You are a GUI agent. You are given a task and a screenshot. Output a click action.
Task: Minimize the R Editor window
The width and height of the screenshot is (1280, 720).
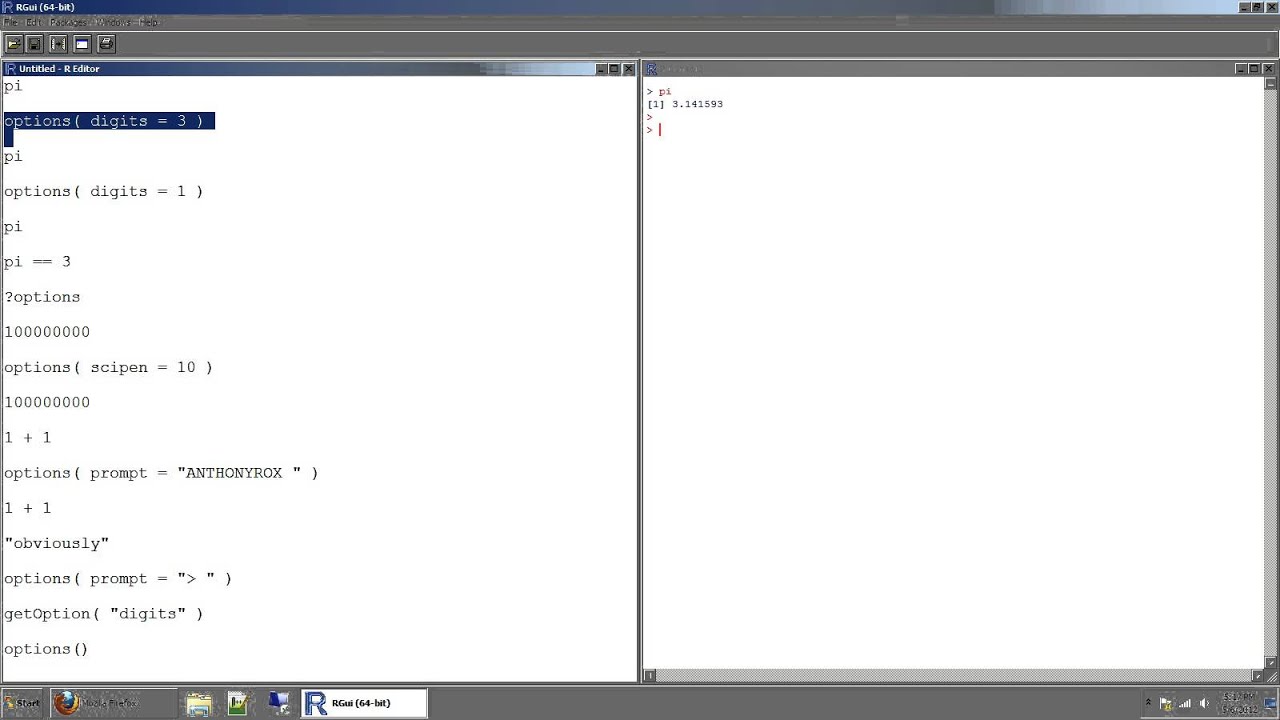(602, 69)
